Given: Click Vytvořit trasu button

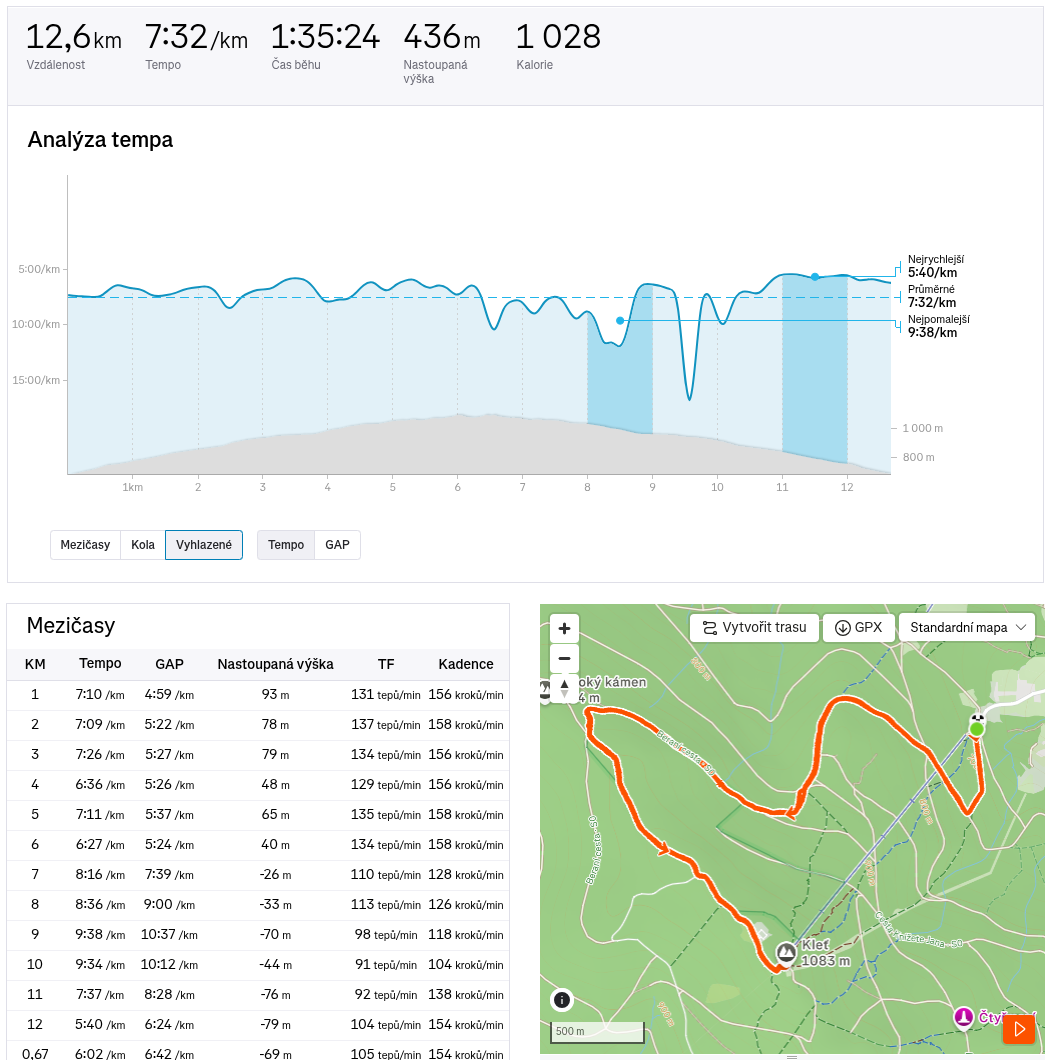Looking at the screenshot, I should pos(754,627).
